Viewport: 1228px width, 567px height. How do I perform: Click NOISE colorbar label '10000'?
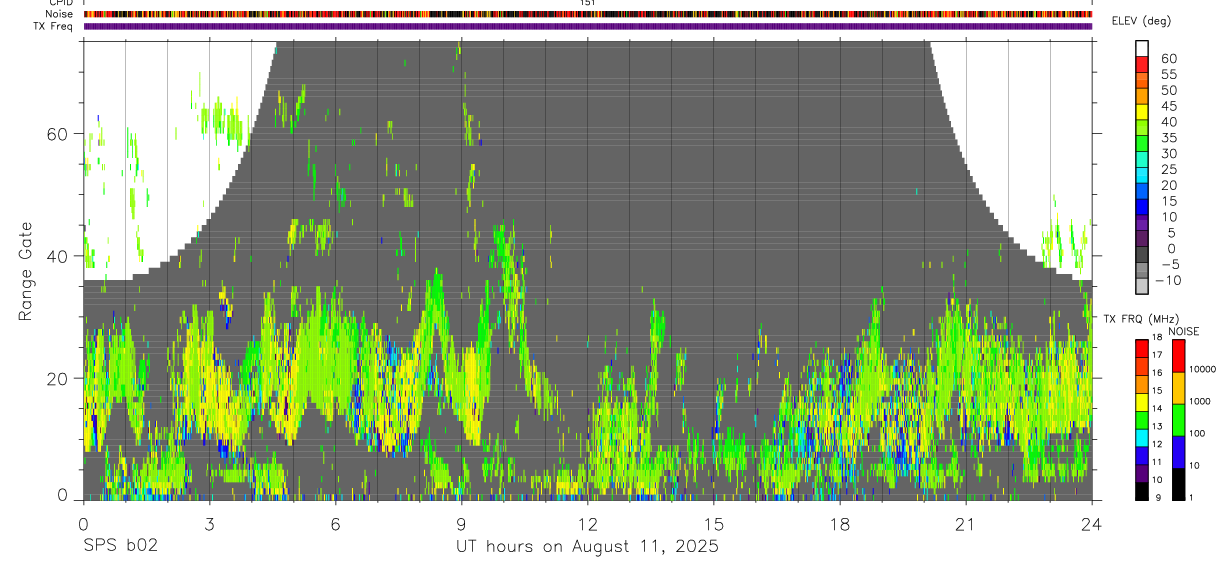pyautogui.click(x=1202, y=370)
